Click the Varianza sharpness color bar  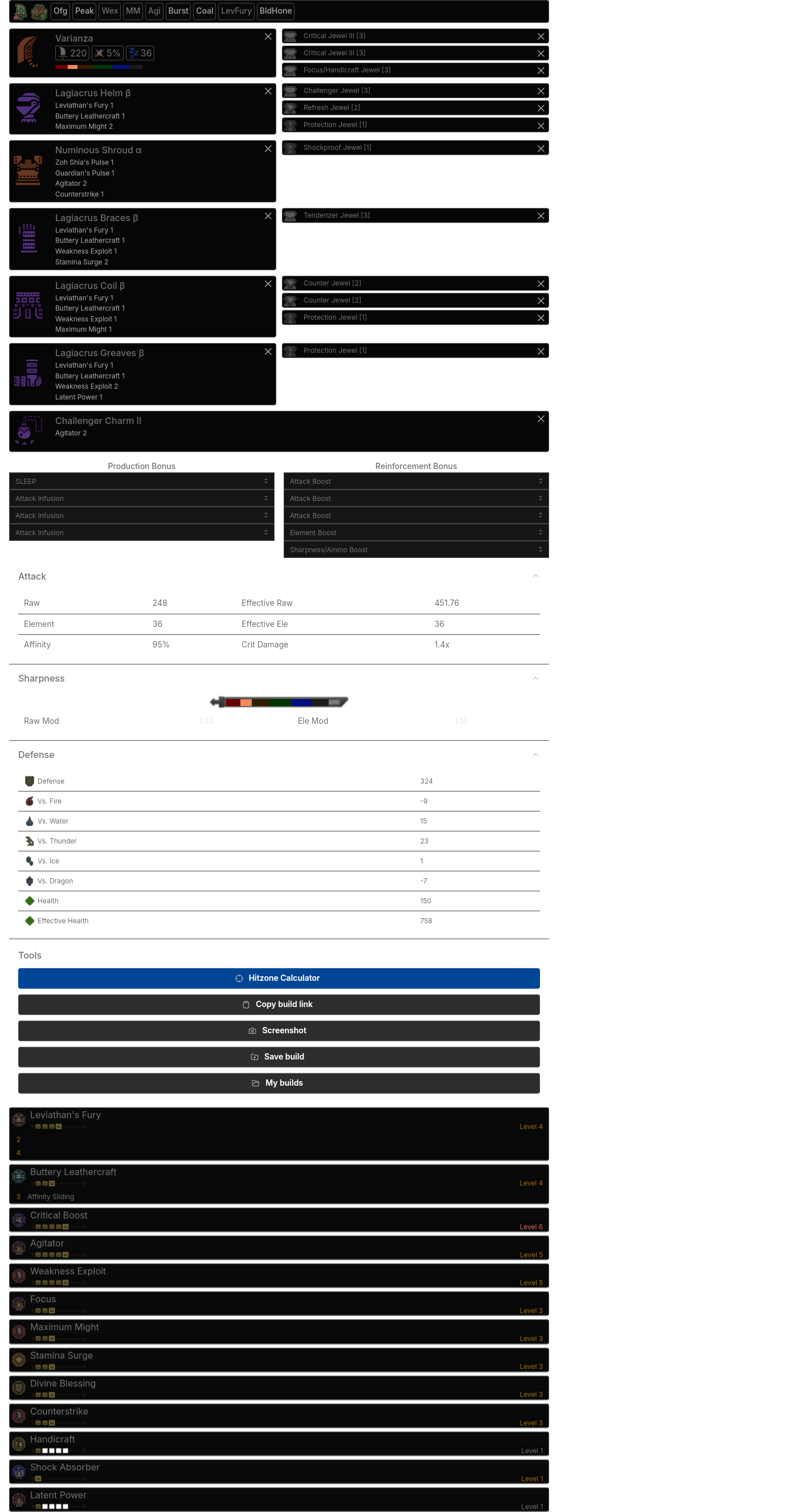pos(99,67)
